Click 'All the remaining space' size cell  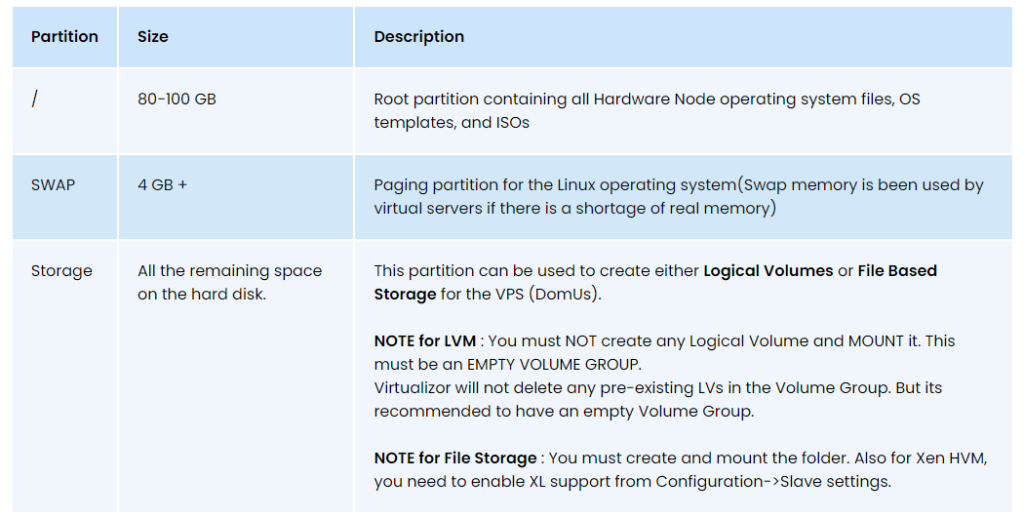pos(229,283)
